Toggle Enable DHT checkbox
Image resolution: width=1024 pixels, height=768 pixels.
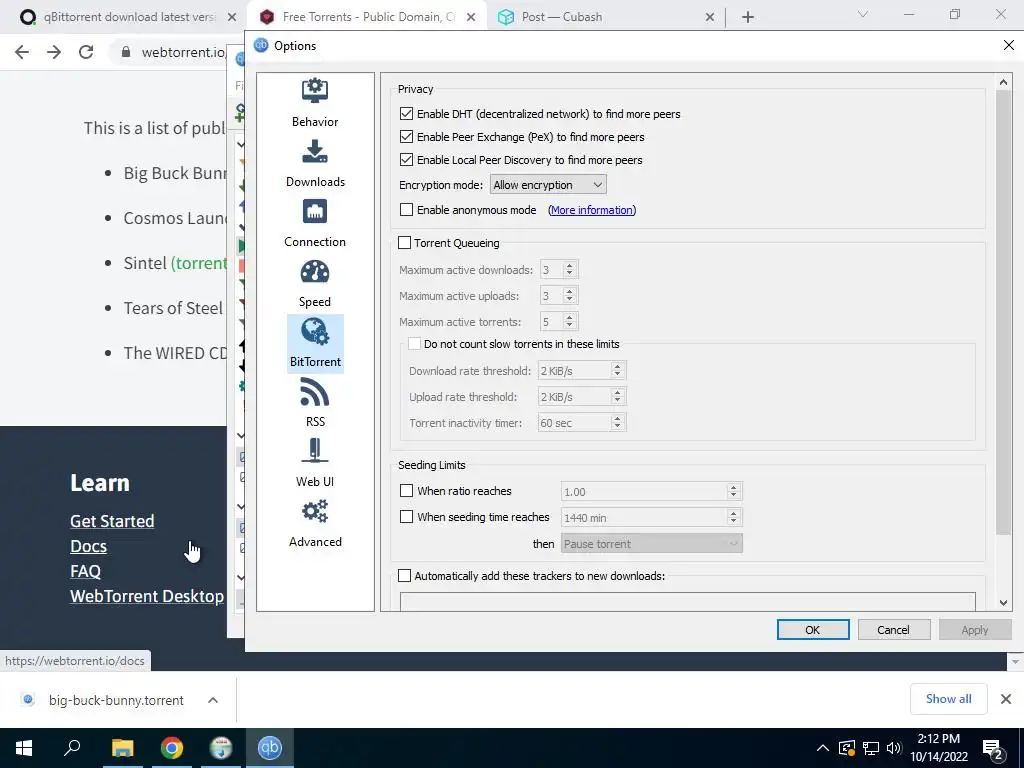(406, 114)
